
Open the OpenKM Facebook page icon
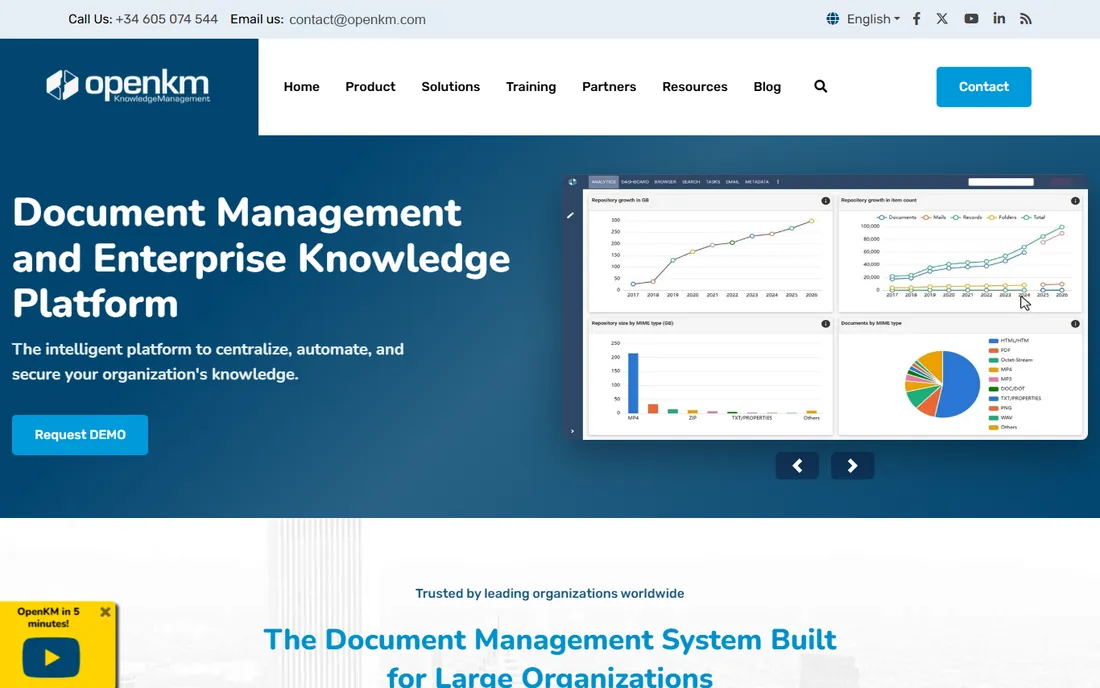pos(916,19)
